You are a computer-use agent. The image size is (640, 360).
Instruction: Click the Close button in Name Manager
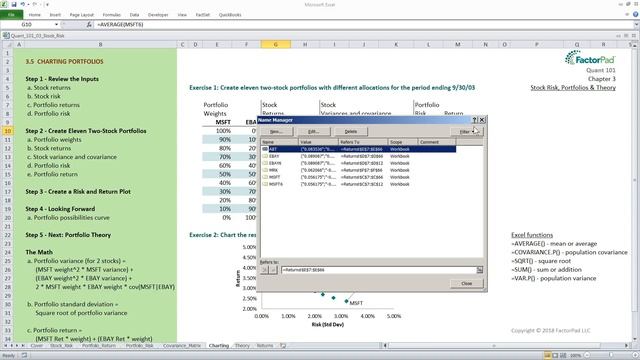coord(467,283)
